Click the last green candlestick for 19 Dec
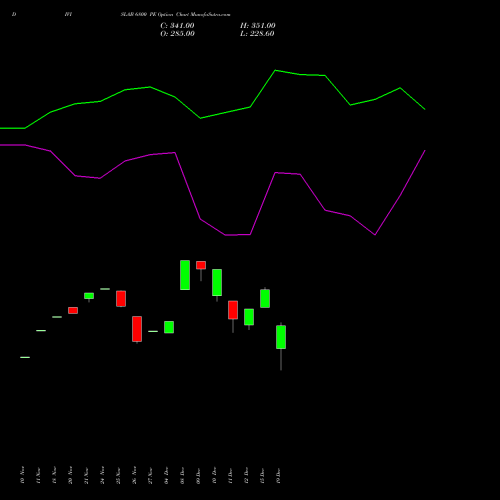 pos(281,337)
